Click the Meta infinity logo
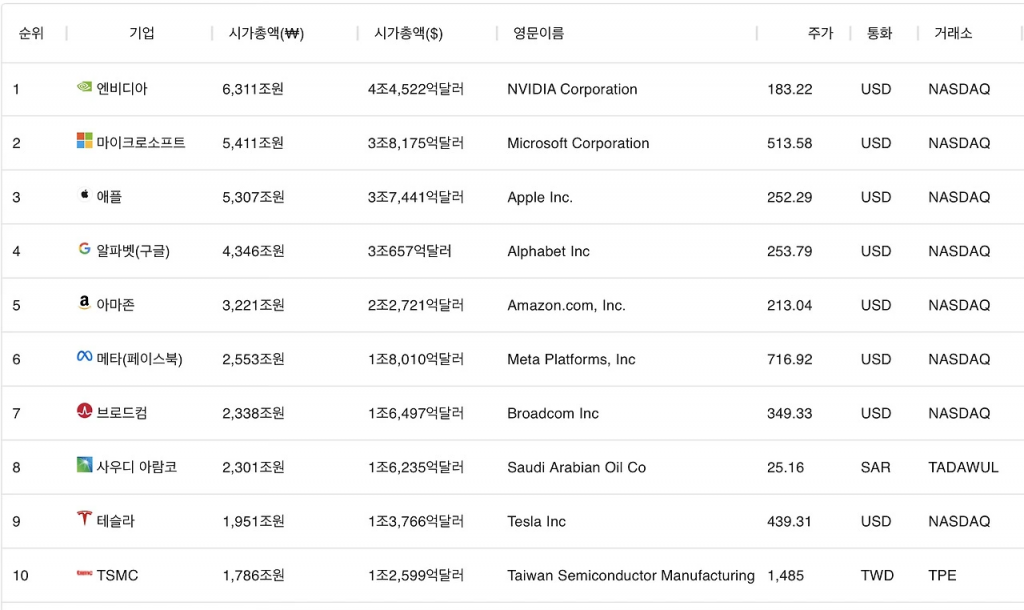The width and height of the screenshot is (1024, 610). pyautogui.click(x=84, y=357)
